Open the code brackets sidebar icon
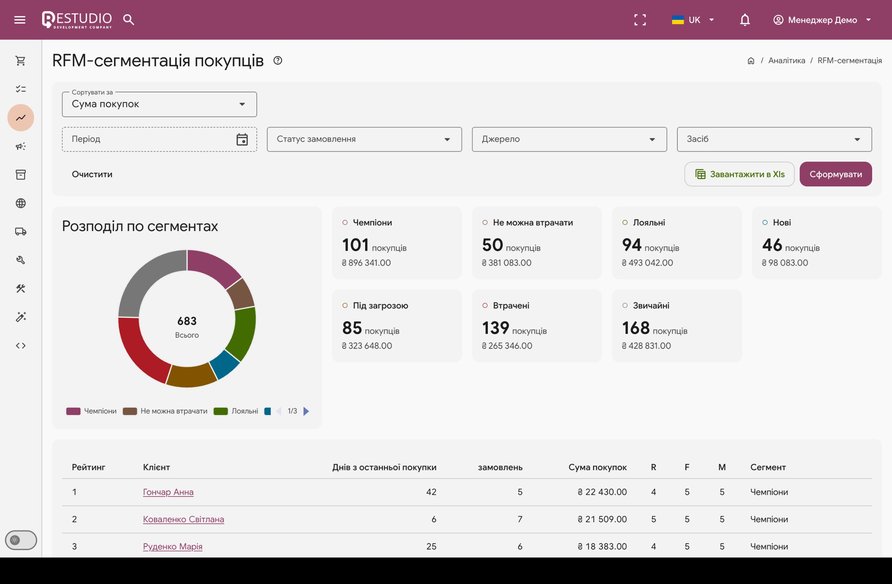892x584 pixels. coord(21,345)
